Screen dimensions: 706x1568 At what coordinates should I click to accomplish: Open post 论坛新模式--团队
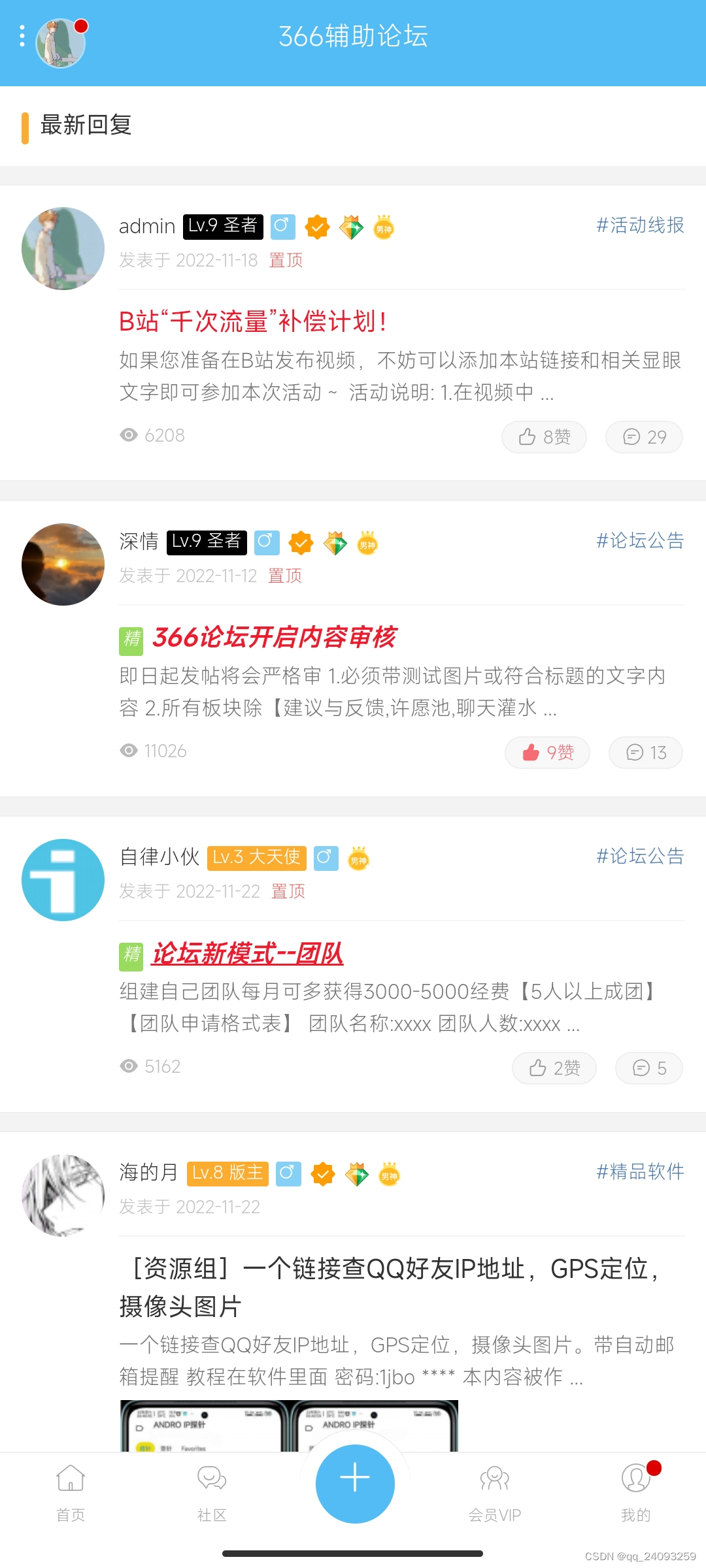coord(248,953)
